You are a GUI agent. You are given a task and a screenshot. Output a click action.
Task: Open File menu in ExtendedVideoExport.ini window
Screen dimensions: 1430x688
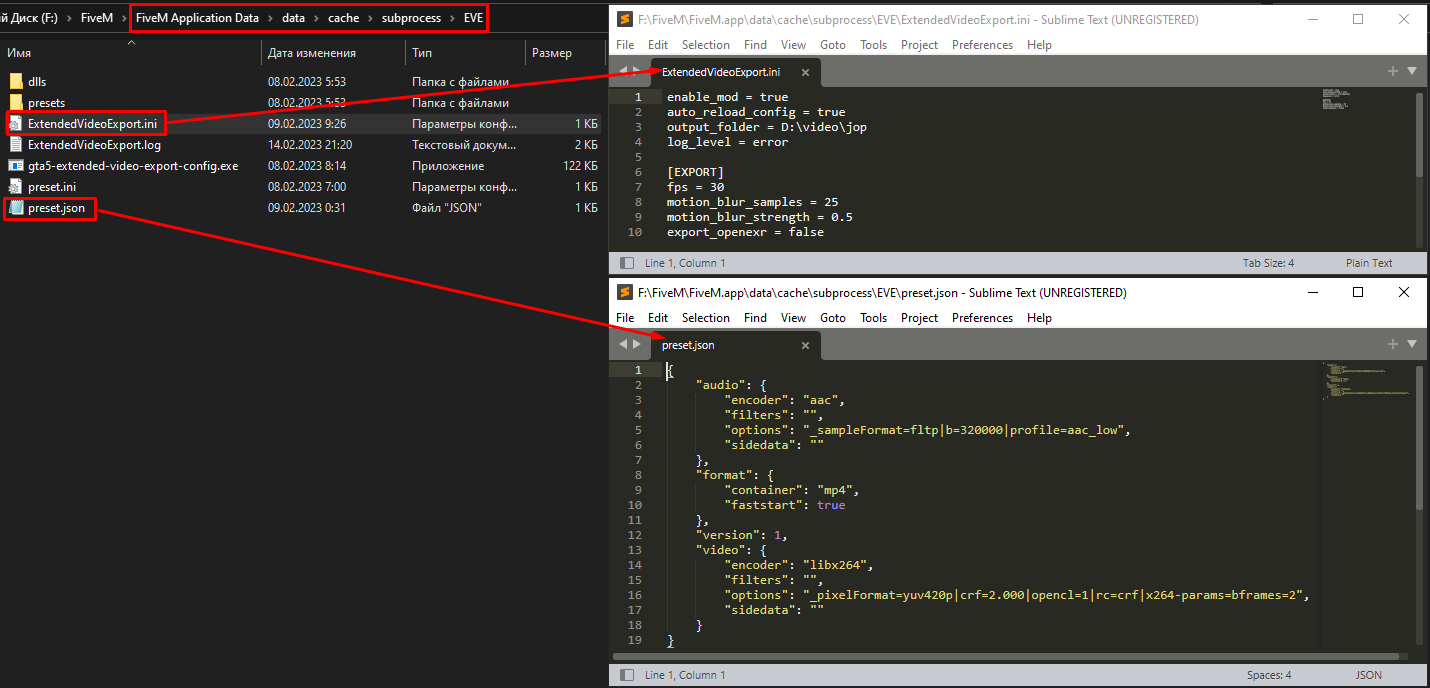click(x=625, y=45)
